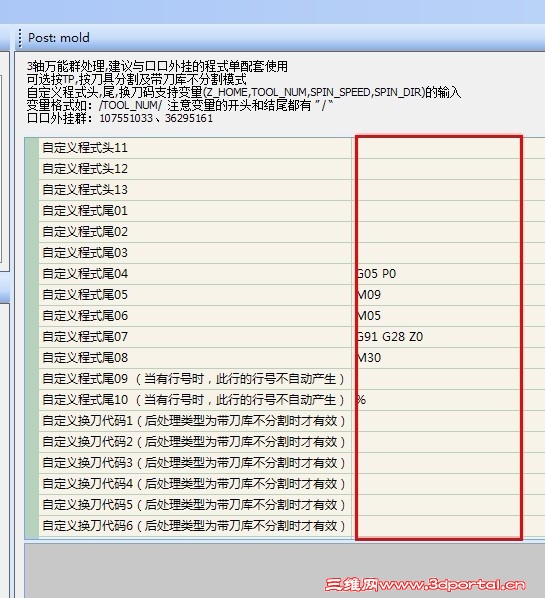Click the description line starting 3轴万能群处理
This screenshot has height=598, width=545.
tap(157, 66)
